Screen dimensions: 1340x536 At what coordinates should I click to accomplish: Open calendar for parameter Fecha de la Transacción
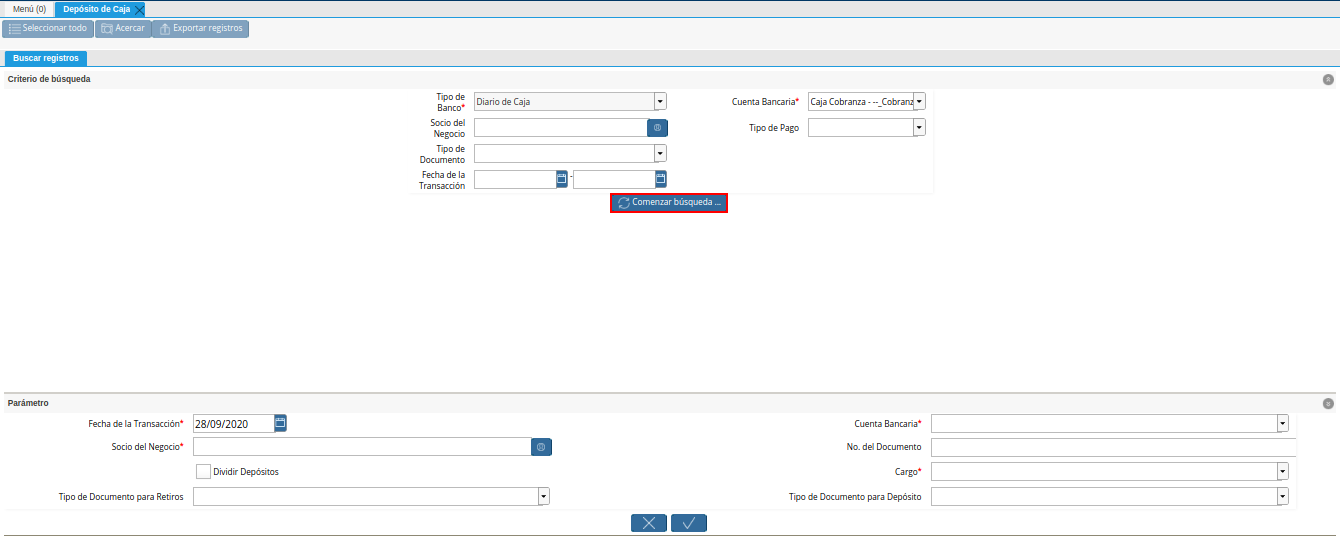pos(280,423)
